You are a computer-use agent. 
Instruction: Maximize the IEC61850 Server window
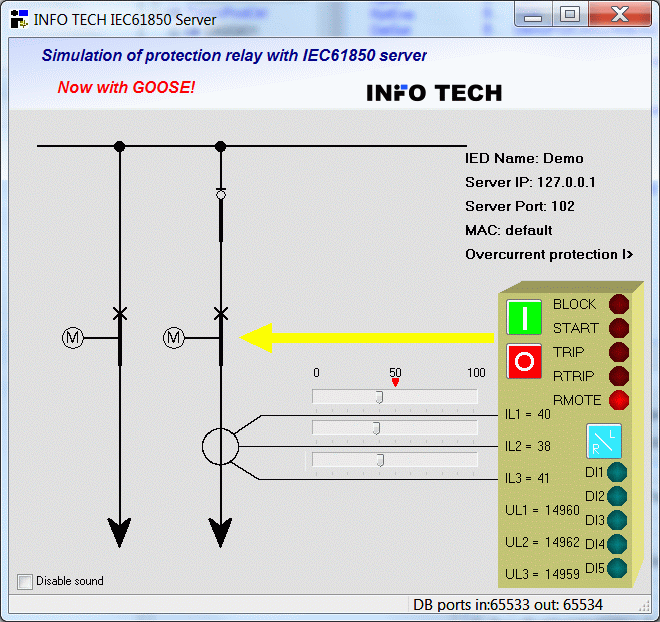(x=570, y=15)
